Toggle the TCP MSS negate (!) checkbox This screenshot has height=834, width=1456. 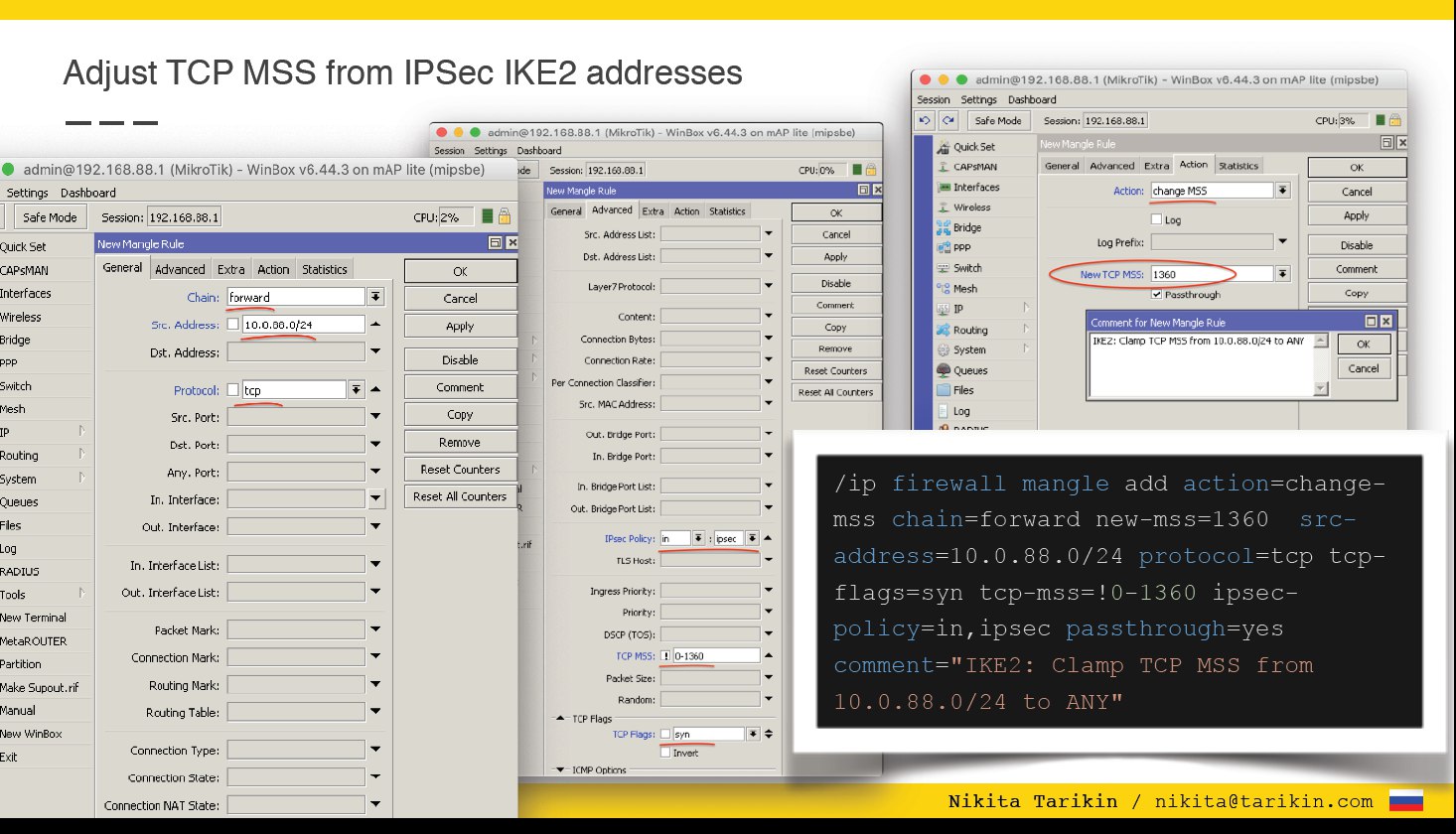click(666, 655)
